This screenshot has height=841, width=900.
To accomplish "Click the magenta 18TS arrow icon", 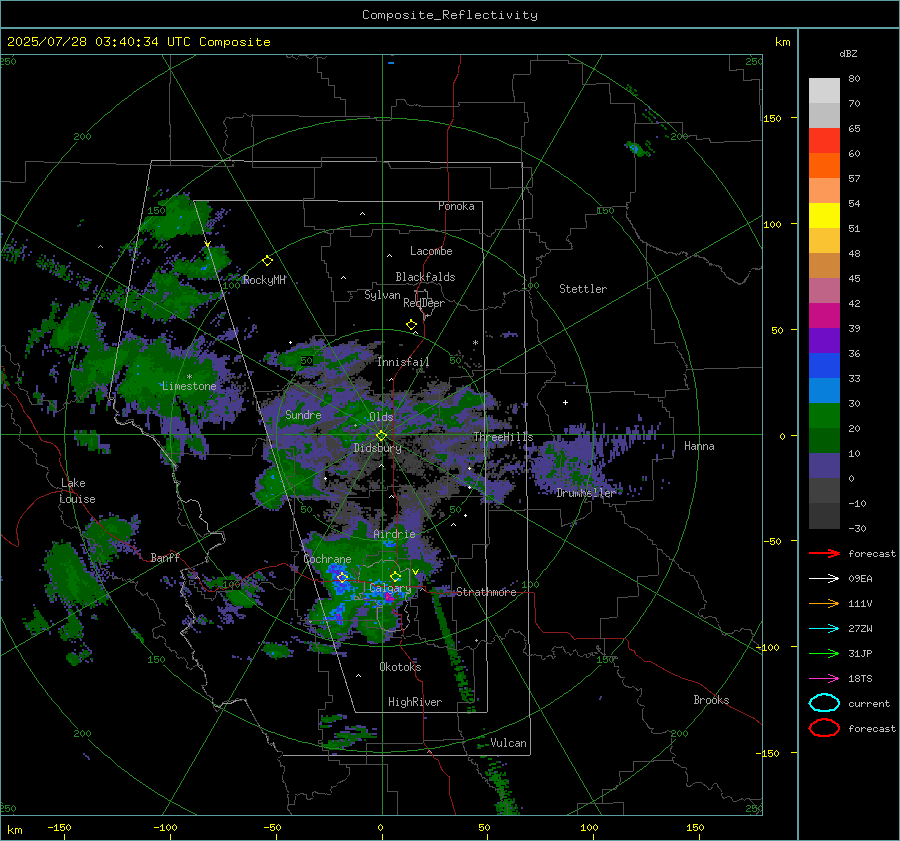I will click(x=824, y=679).
